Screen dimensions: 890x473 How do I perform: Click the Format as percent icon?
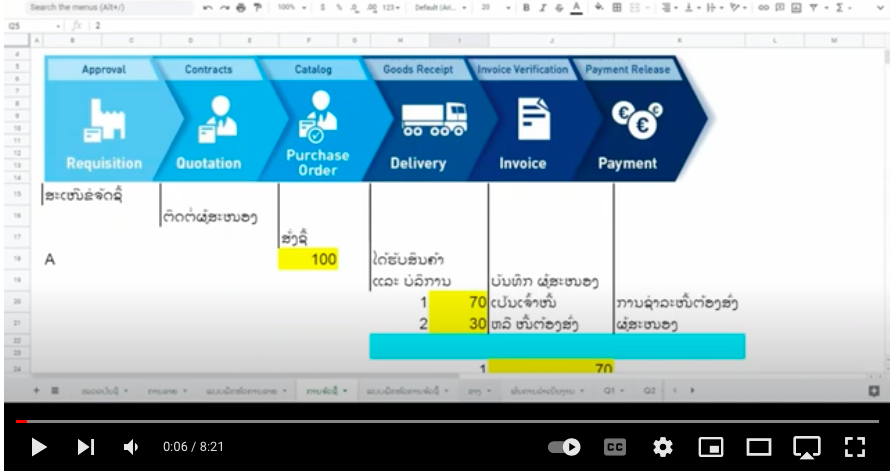click(x=339, y=7)
